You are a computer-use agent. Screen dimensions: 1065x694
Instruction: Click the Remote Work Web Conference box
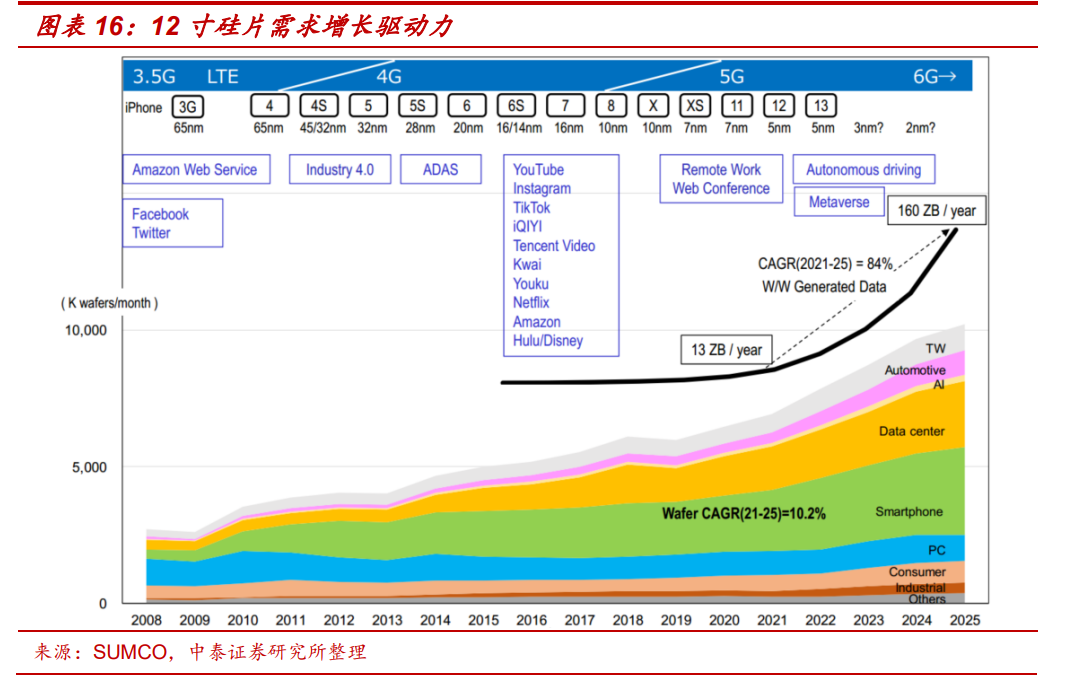click(x=721, y=179)
